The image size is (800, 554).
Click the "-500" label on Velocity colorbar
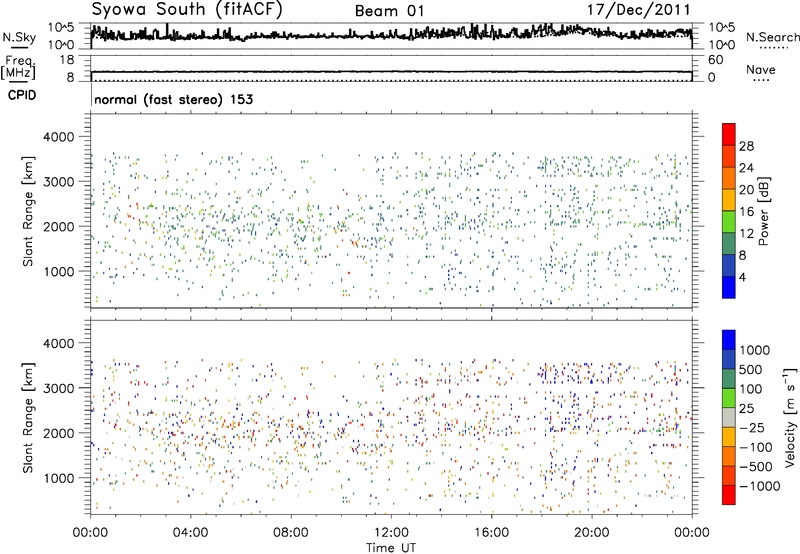(755, 466)
